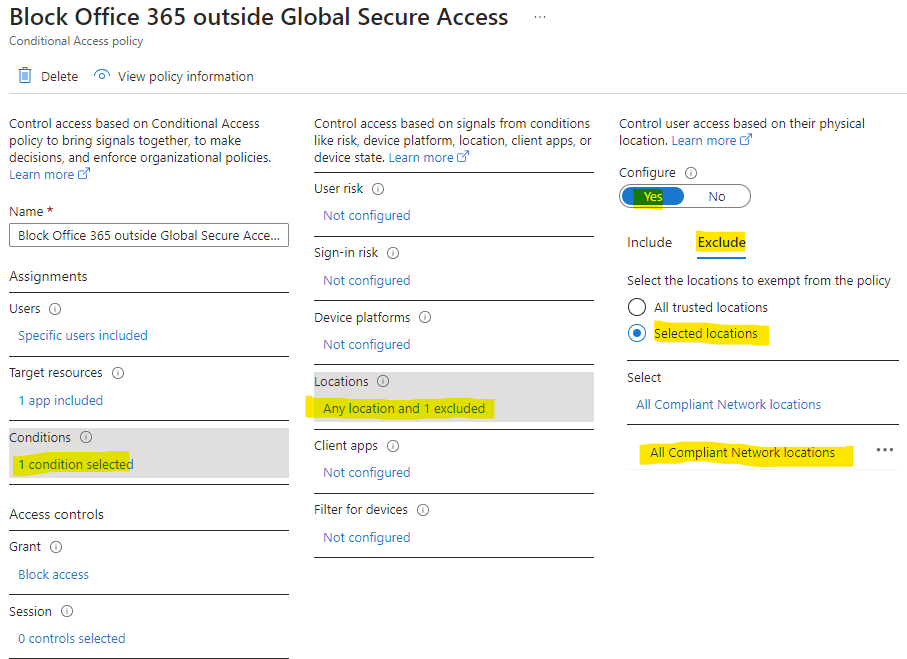Select the Selected locations radio button
The image size is (907, 659).
pyautogui.click(x=637, y=333)
